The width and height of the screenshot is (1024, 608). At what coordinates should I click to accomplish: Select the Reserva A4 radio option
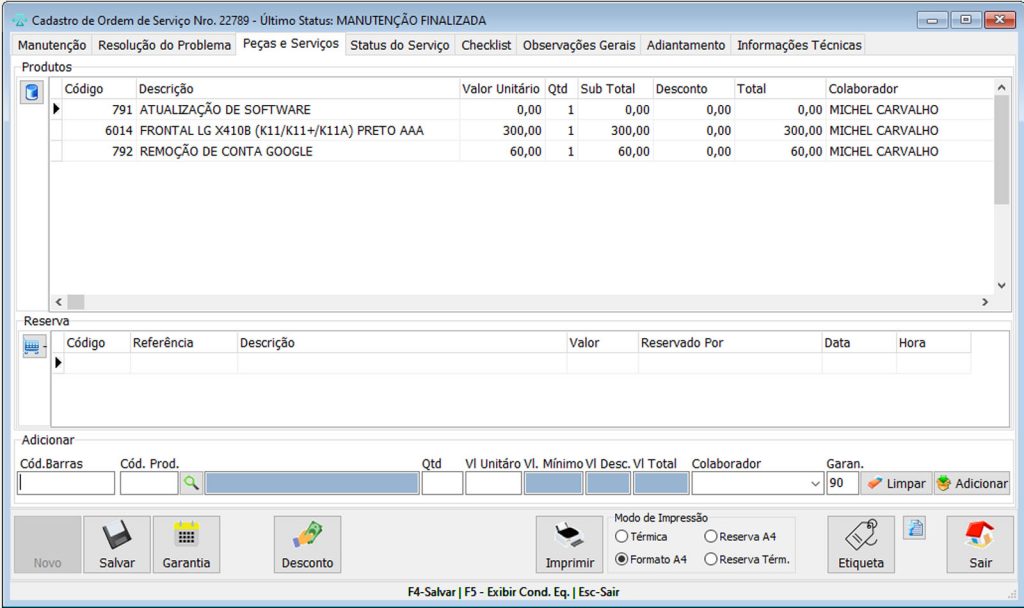point(710,537)
